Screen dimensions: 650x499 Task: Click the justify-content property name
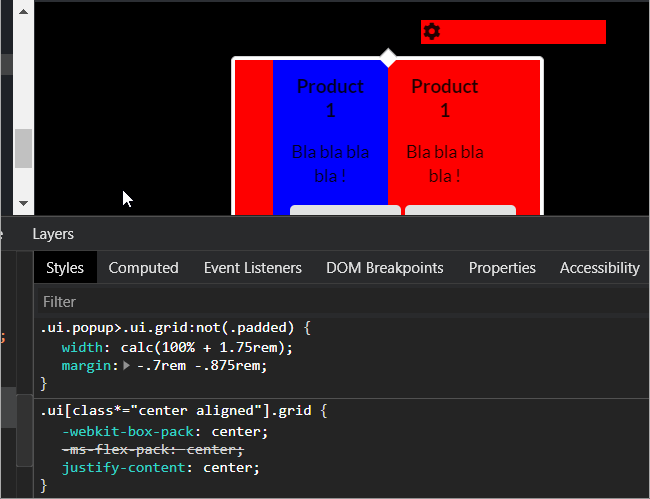[x=123, y=468]
